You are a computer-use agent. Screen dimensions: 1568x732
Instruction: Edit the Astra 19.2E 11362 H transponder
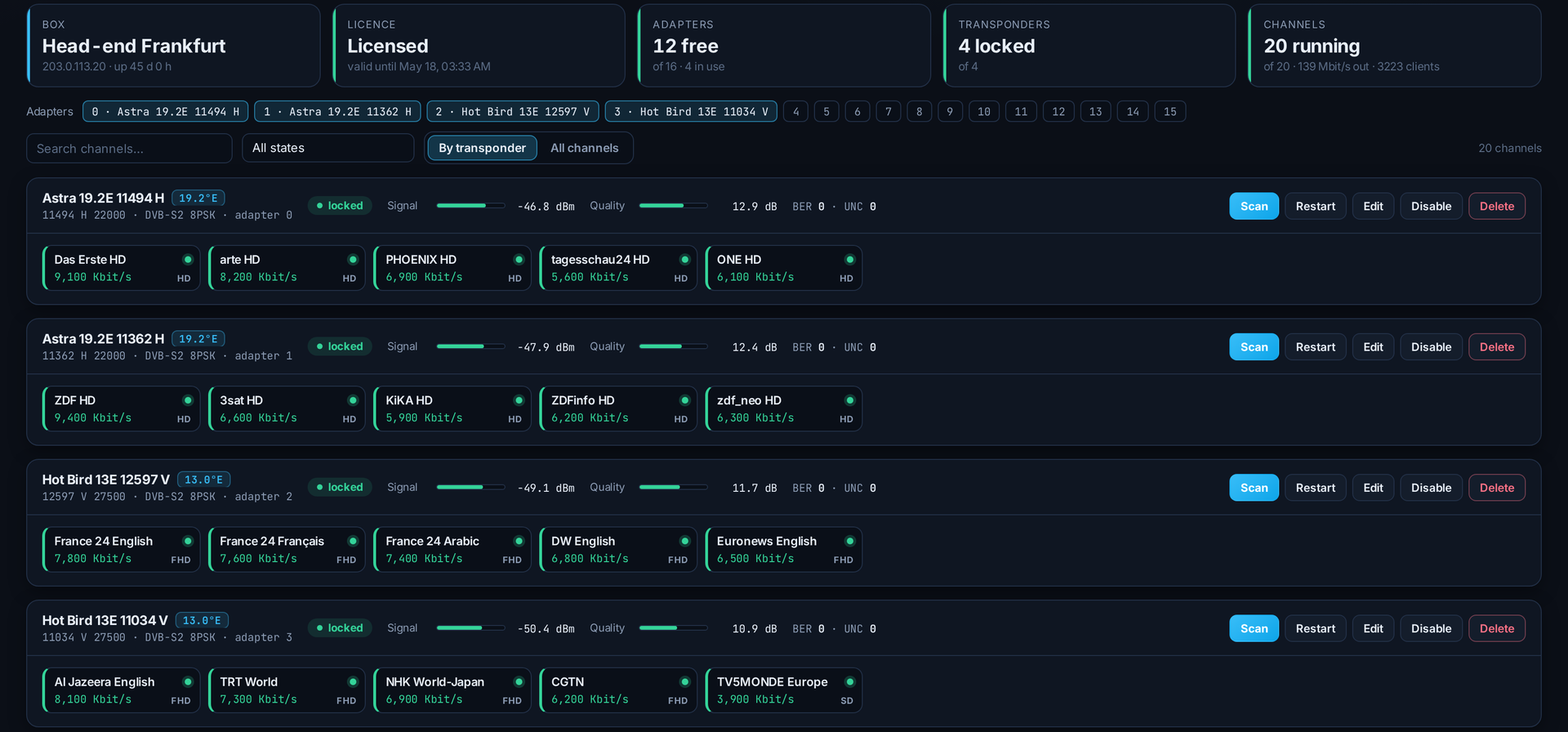(1374, 347)
